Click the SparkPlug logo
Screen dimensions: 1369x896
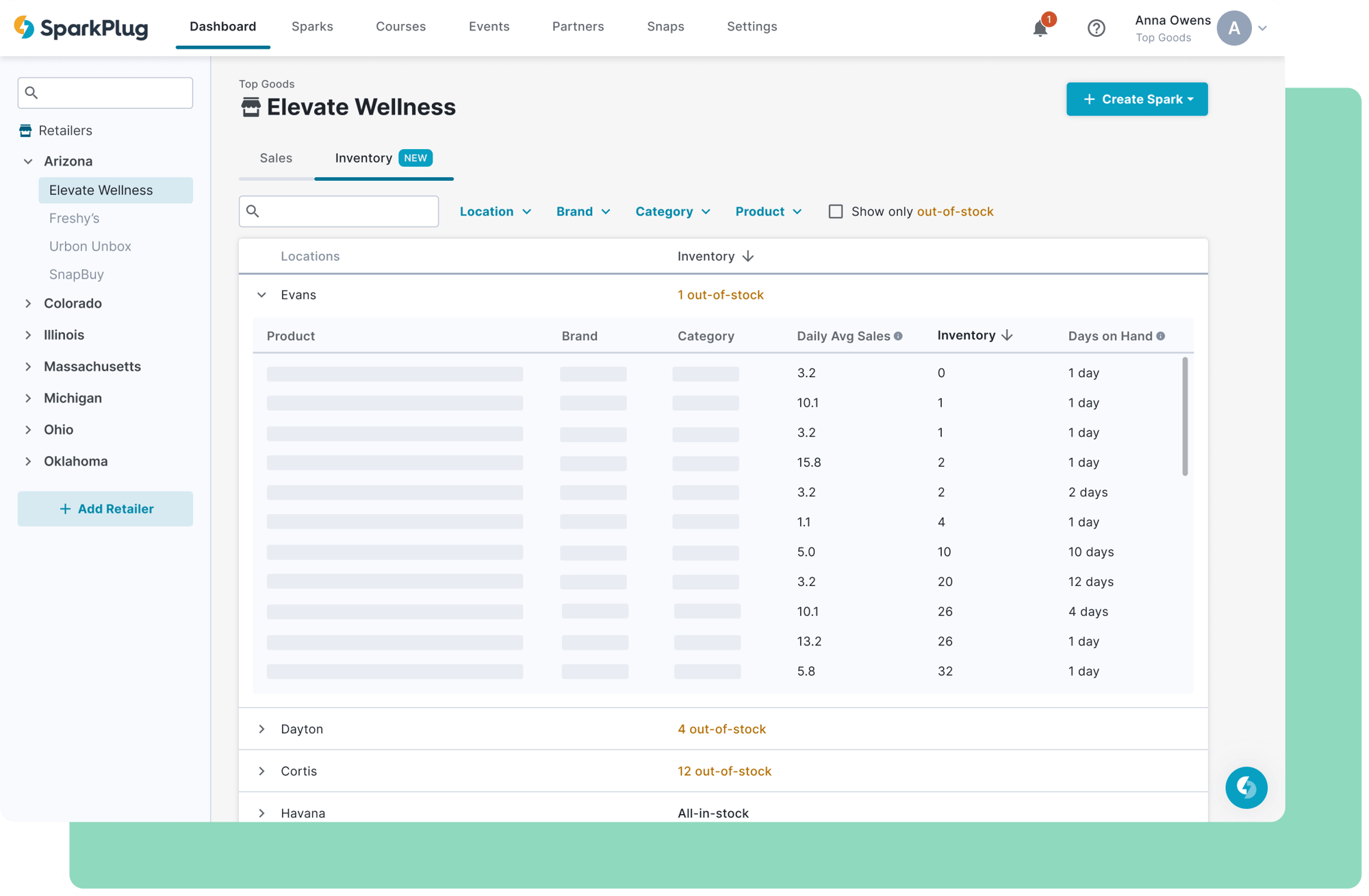coord(81,27)
